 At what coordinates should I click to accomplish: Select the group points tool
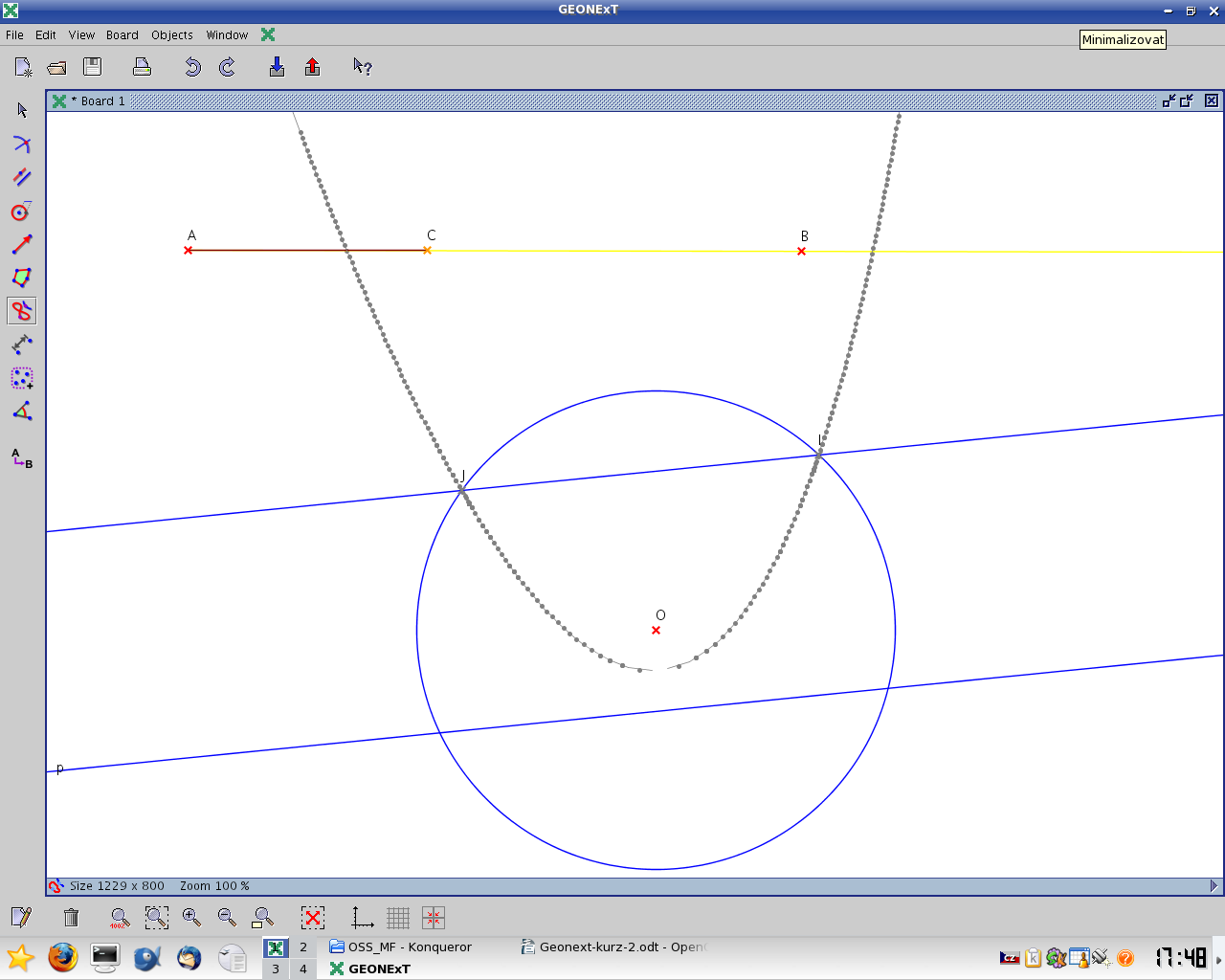click(x=22, y=378)
